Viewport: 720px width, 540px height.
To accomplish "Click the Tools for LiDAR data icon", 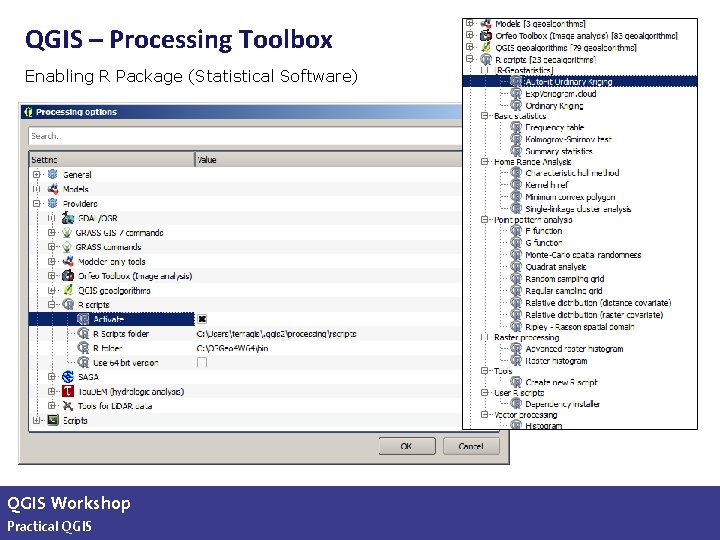I will (x=68, y=406).
